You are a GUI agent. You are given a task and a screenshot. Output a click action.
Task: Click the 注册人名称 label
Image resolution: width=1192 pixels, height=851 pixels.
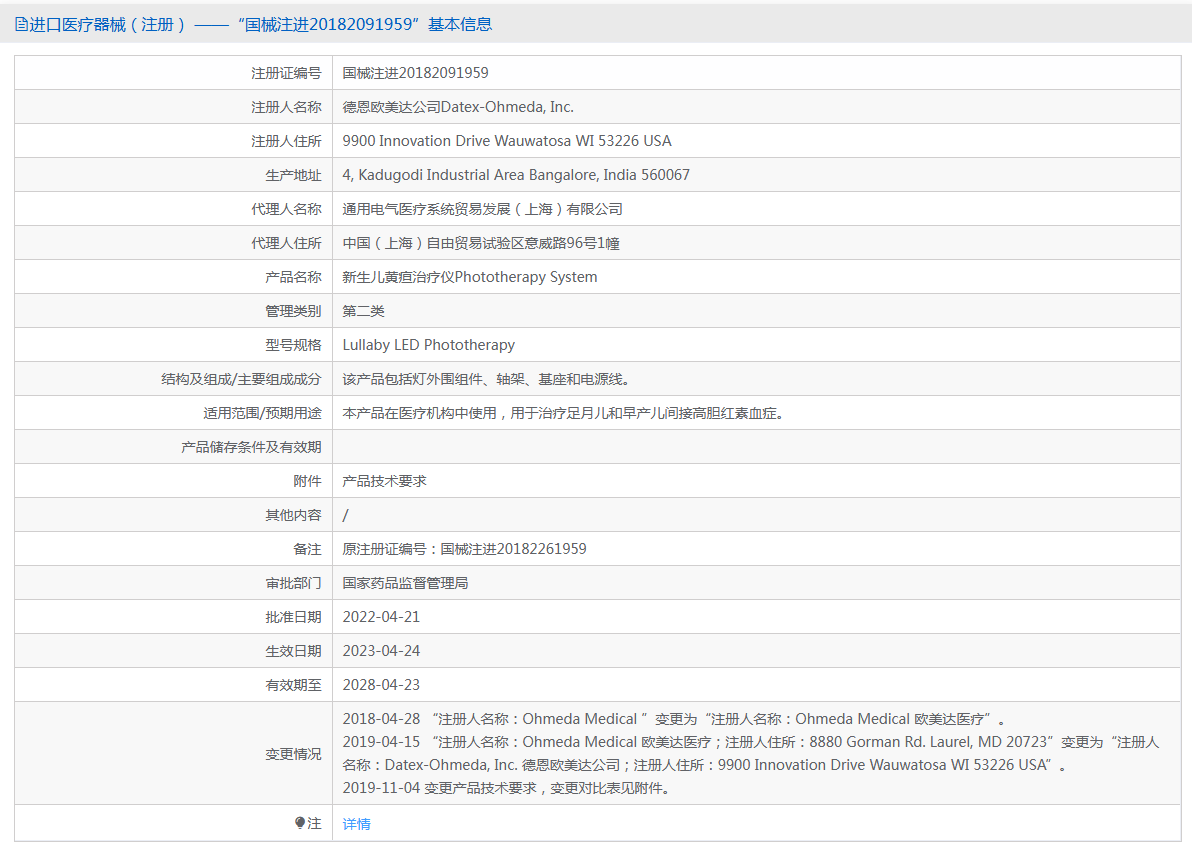point(287,107)
